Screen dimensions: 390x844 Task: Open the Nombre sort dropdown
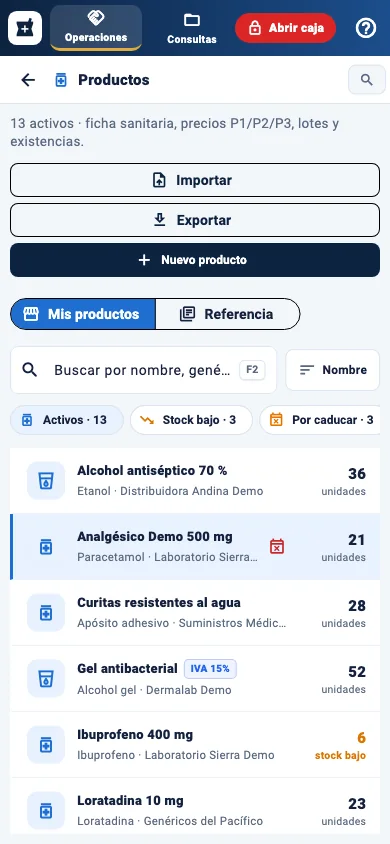(332, 370)
